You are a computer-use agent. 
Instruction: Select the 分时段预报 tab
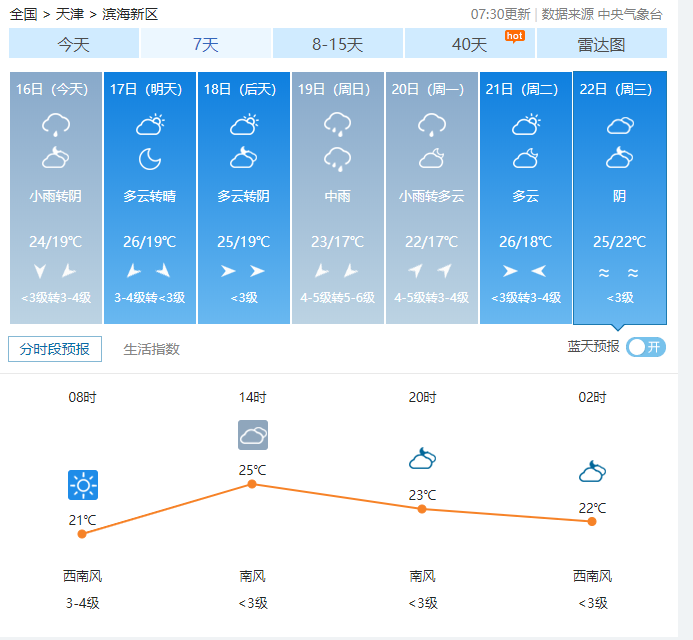(55, 349)
